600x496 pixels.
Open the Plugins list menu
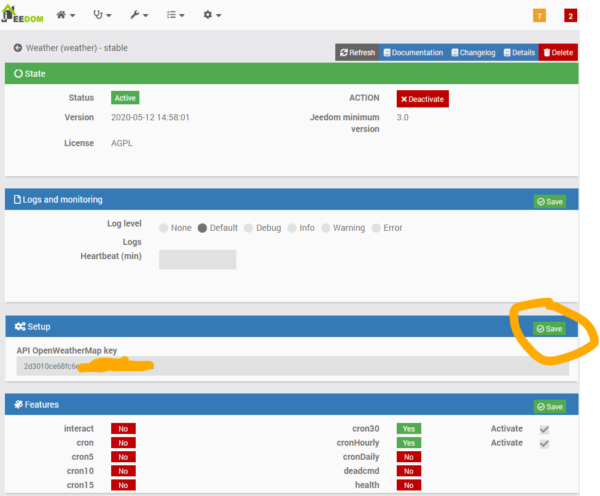tap(175, 16)
